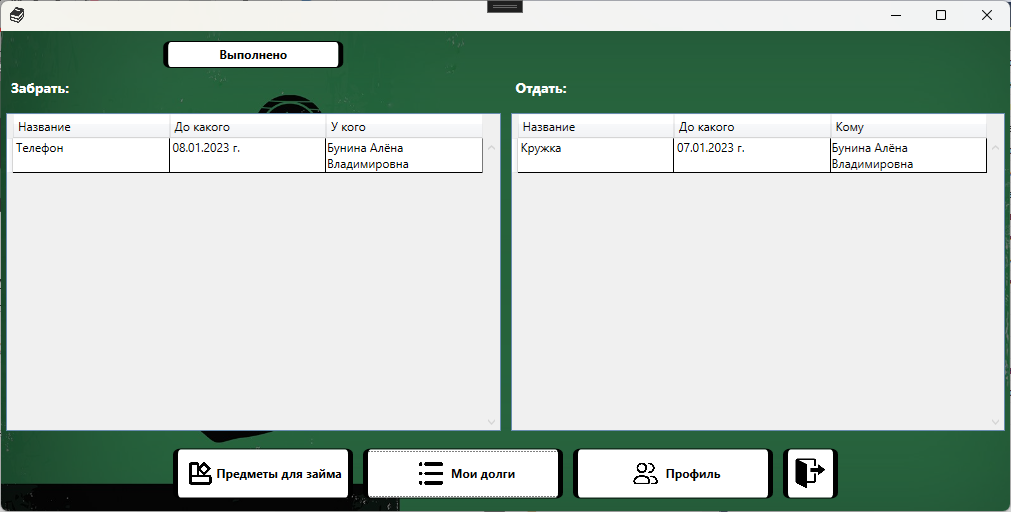Click Отдать table До какого column header
The height and width of the screenshot is (512, 1011).
click(x=752, y=127)
